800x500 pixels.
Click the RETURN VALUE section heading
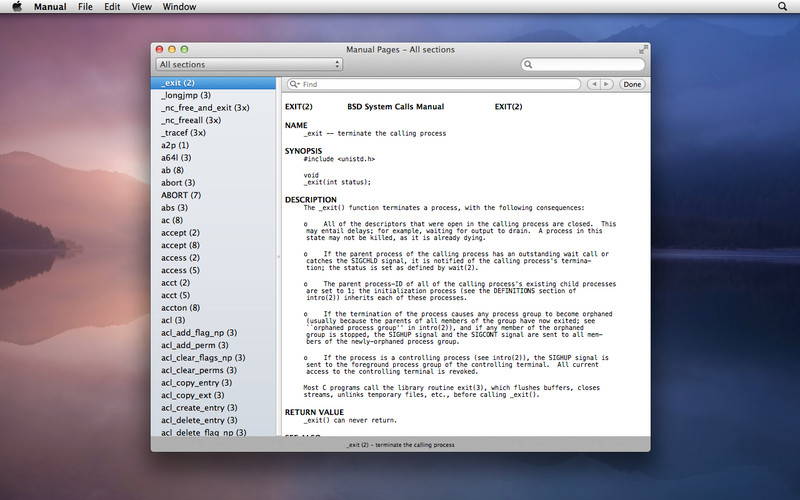pos(314,412)
